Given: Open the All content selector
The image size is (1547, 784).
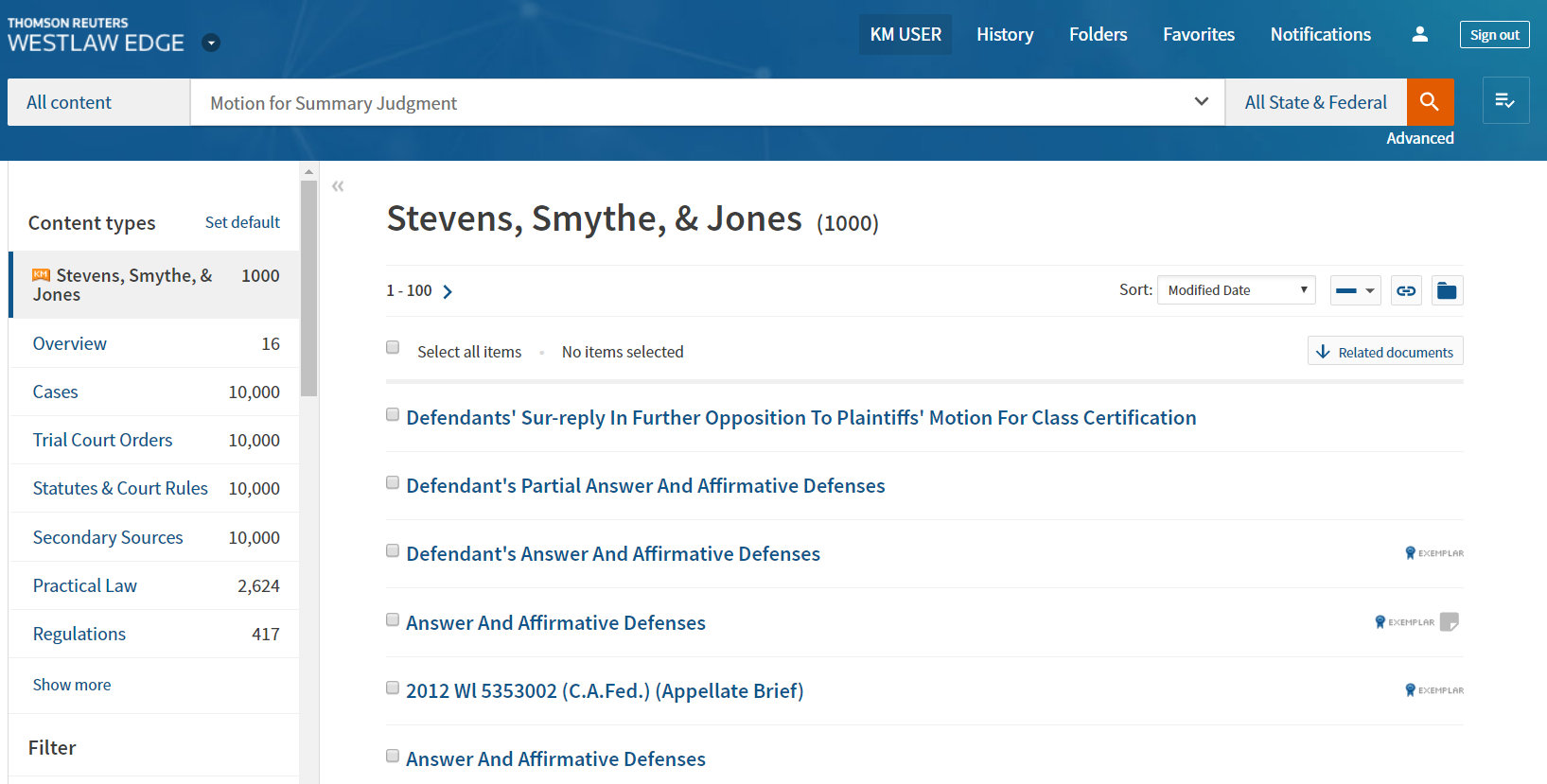Looking at the screenshot, I should pyautogui.click(x=99, y=102).
